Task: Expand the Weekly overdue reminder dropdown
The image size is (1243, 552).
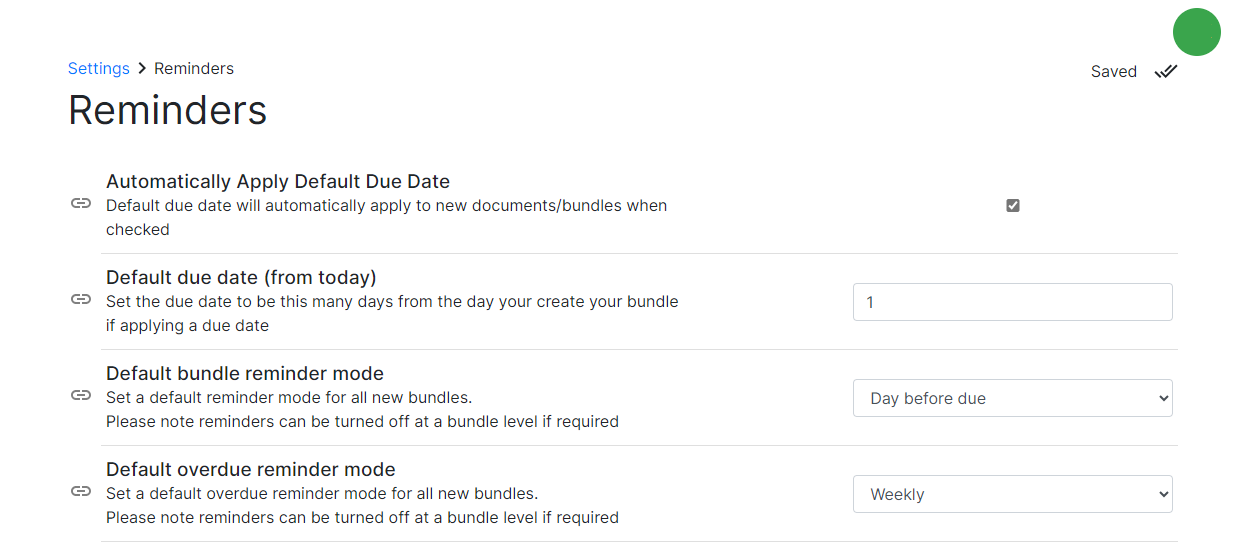Action: pos(1012,494)
